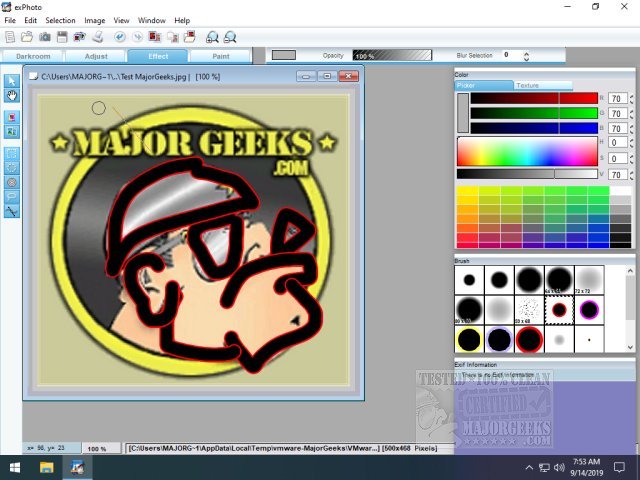
Task: Show hidden system tray icons chevron
Action: click(529, 467)
